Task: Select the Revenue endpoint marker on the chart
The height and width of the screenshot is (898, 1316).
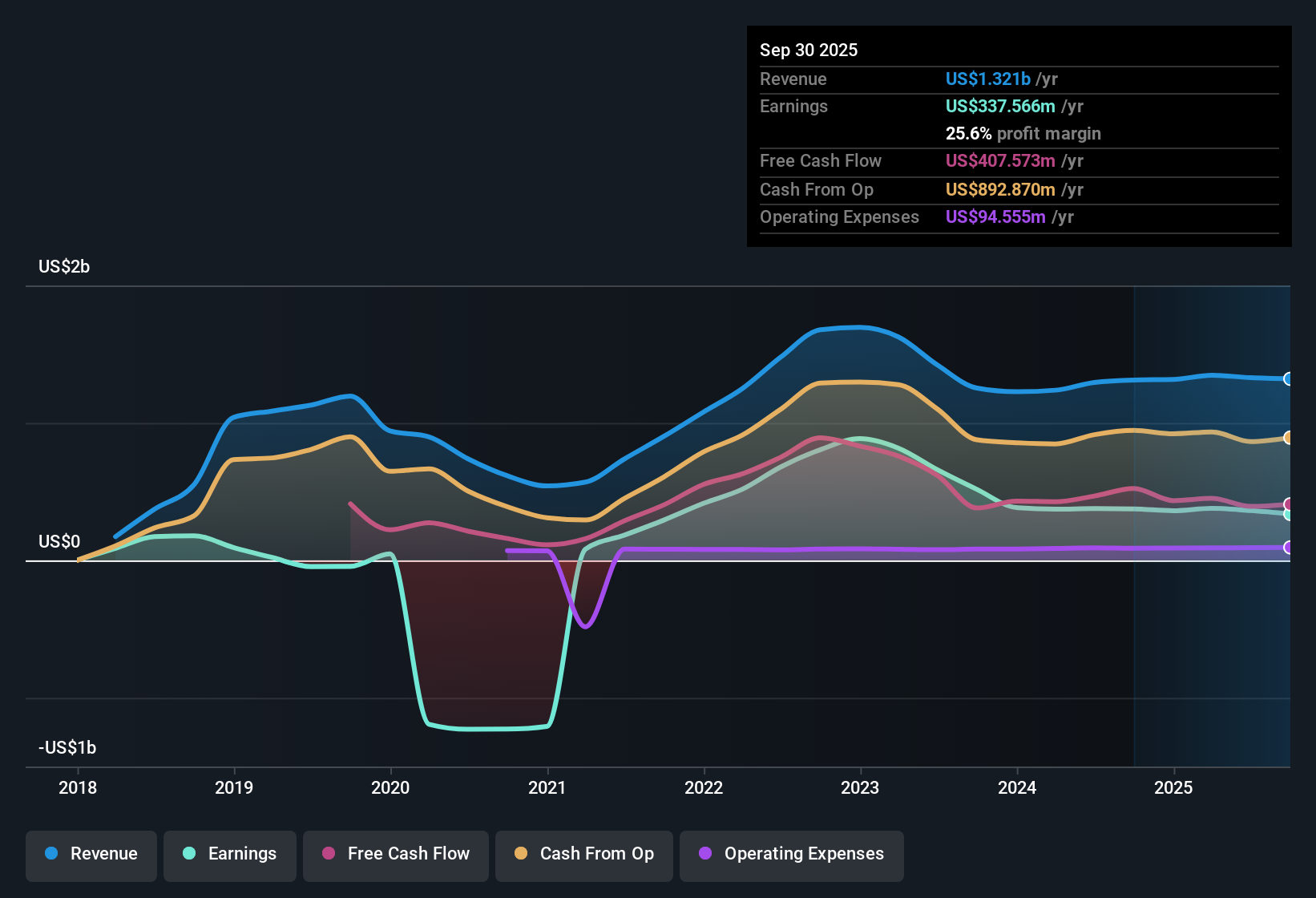Action: (1288, 378)
